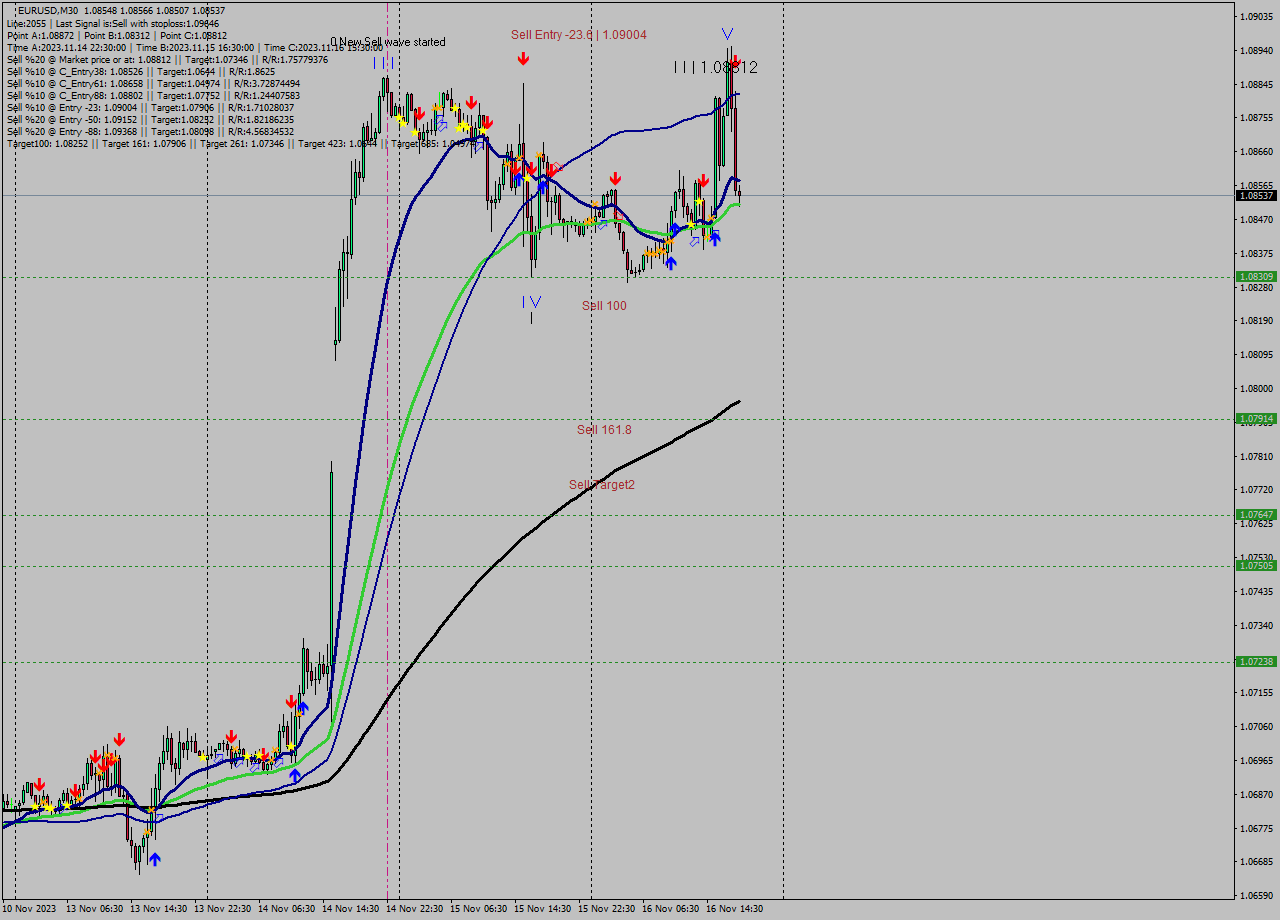Viewport: 1280px width, 920px height.
Task: Click the 1.06590 price scale value
Action: click(1256, 895)
